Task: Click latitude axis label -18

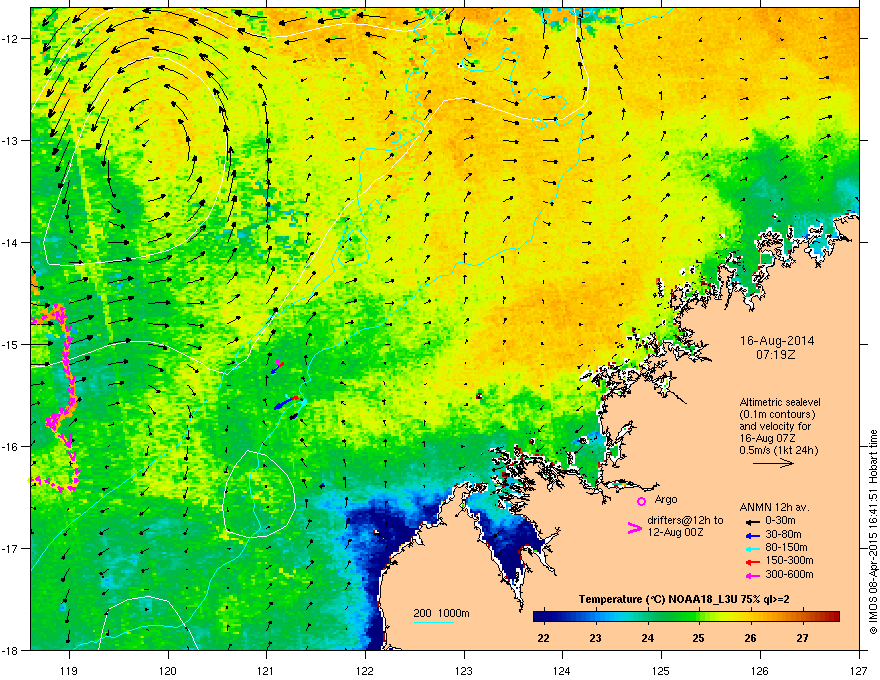Action: [x=11, y=650]
